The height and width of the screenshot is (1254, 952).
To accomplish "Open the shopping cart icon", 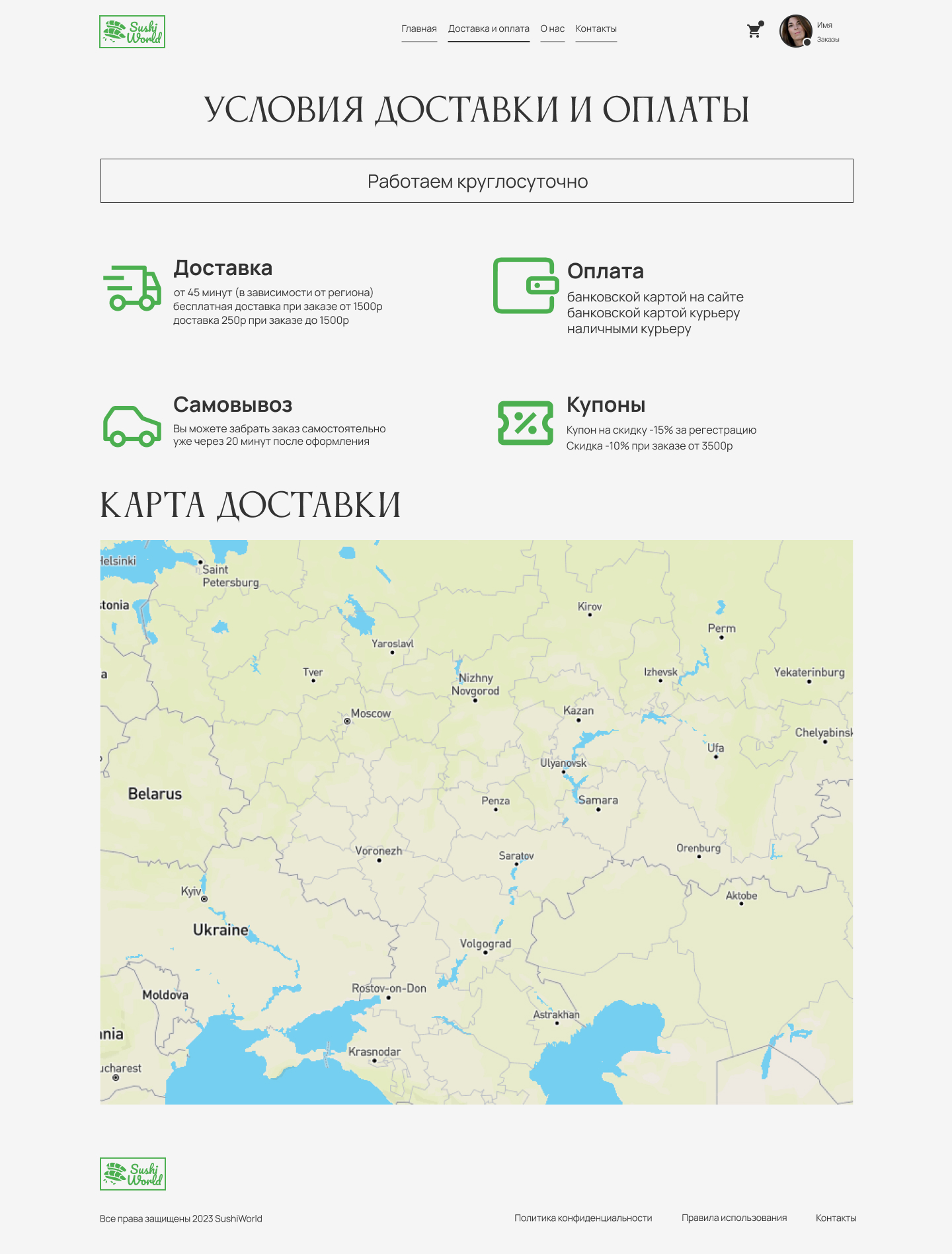I will click(x=754, y=30).
